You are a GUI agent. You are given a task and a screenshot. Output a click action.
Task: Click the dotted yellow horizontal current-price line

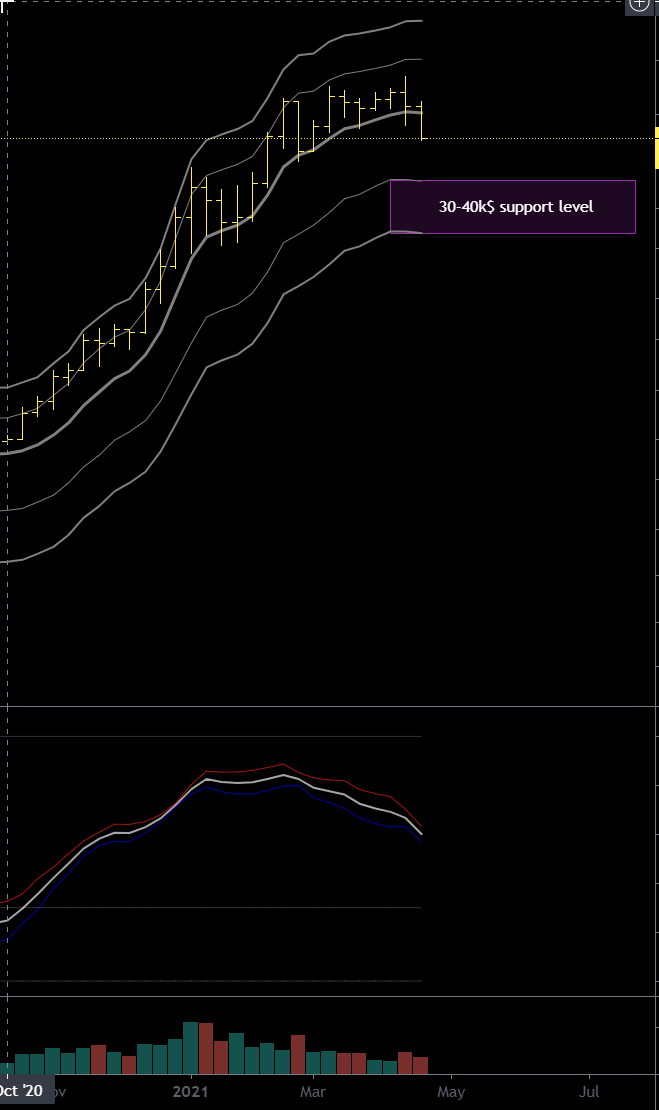(x=540, y=138)
